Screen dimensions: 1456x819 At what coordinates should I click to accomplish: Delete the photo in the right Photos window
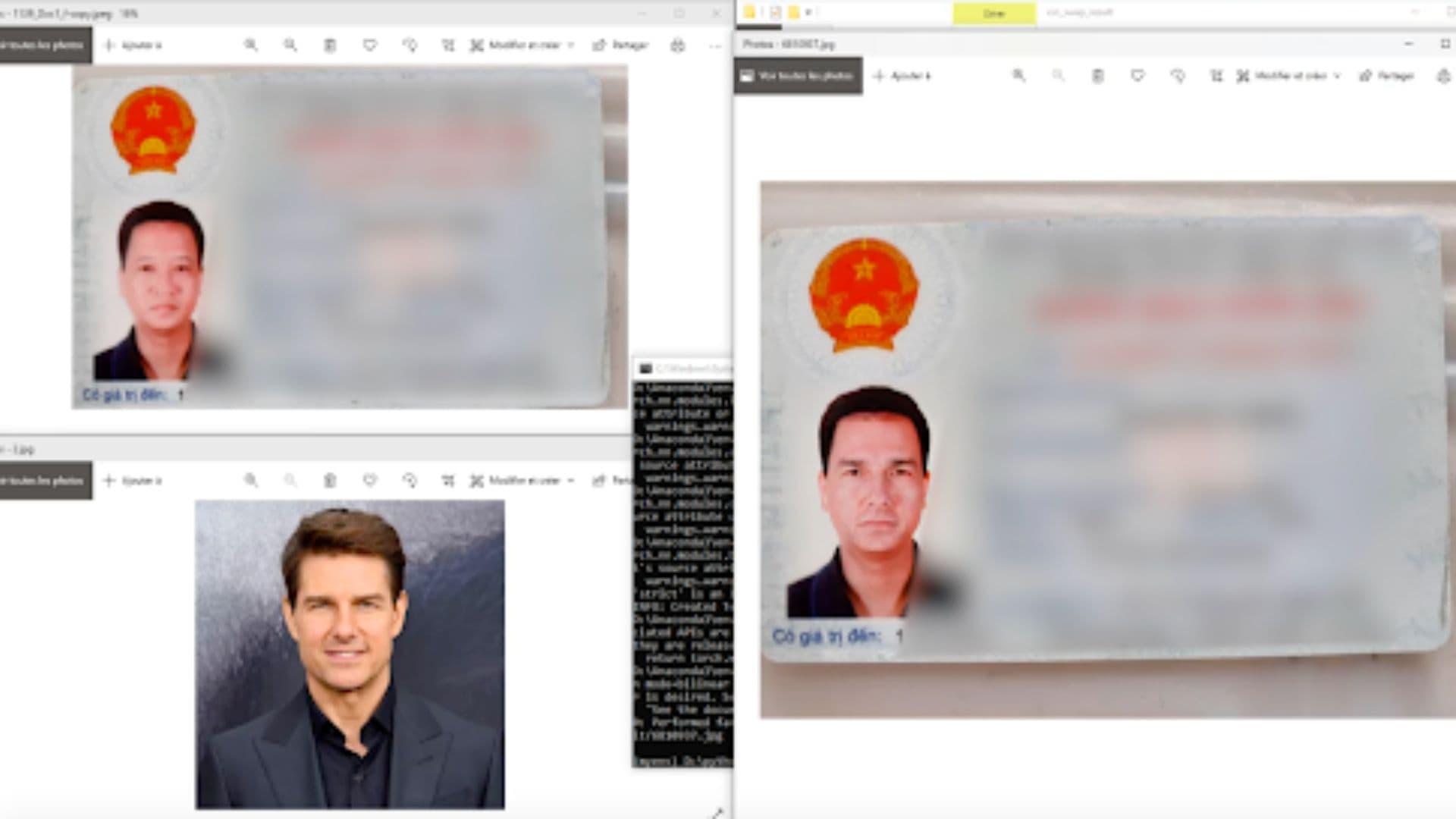point(1098,76)
